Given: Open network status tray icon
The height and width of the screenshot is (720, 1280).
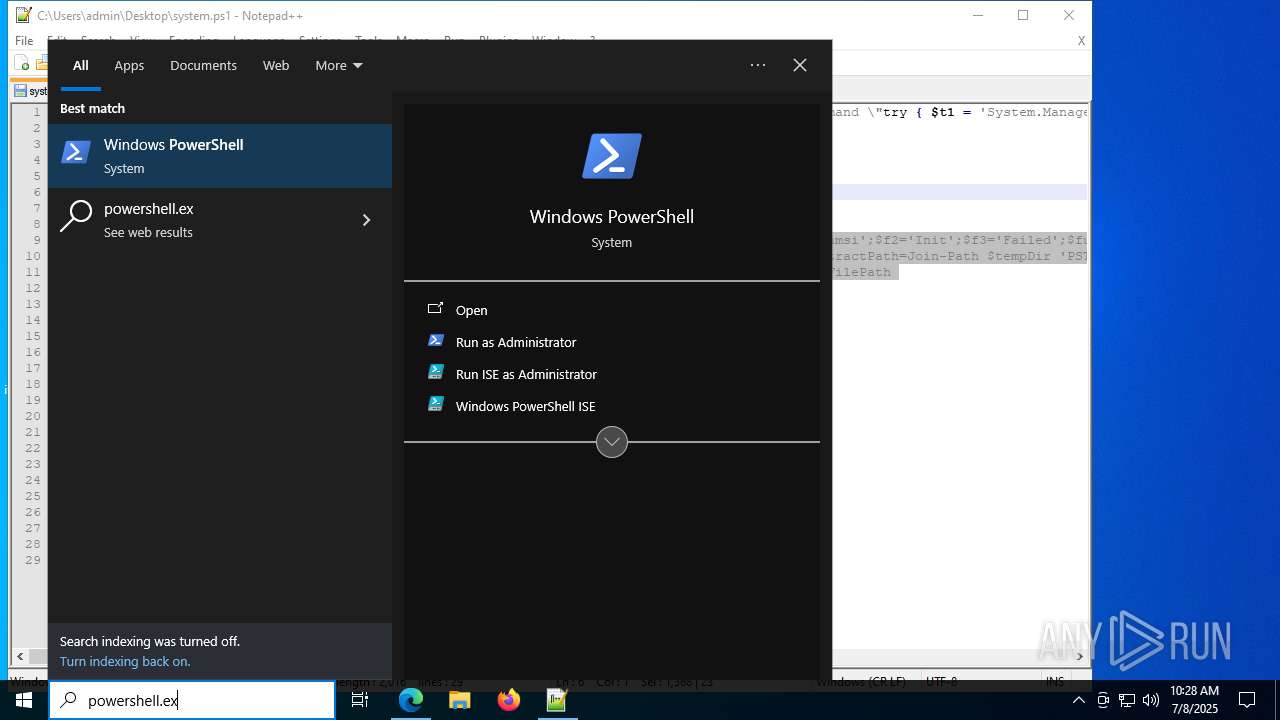Looking at the screenshot, I should coord(1127,700).
